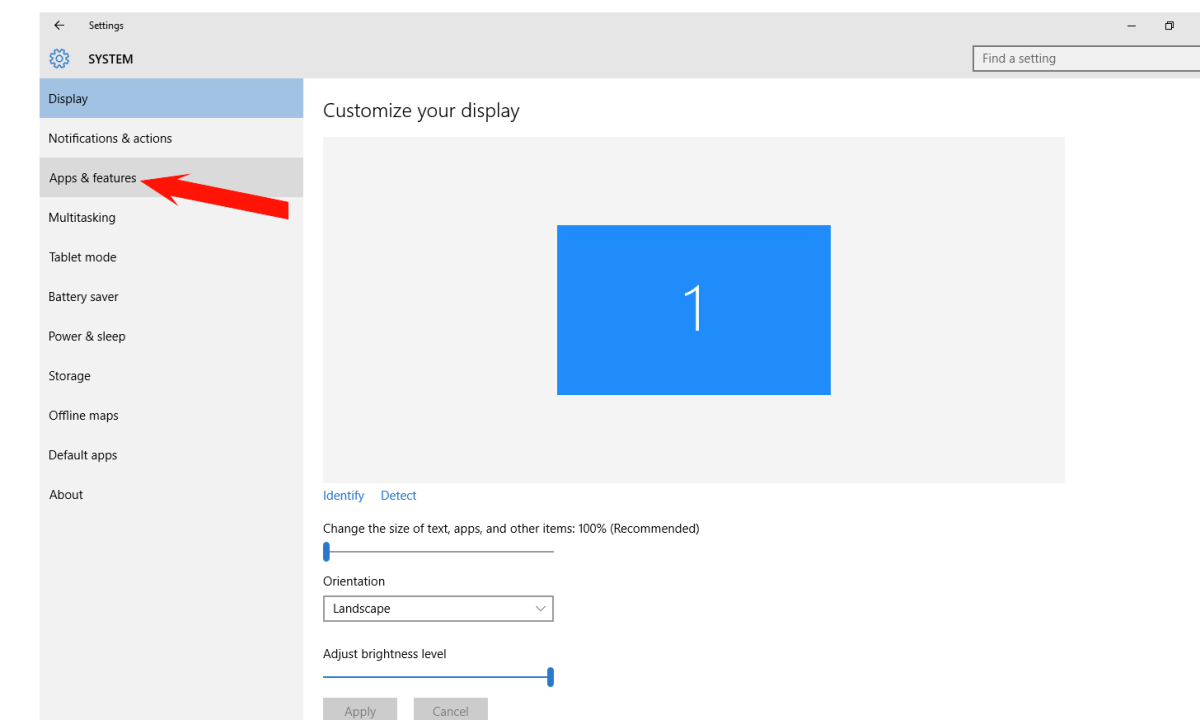Click the back arrow to go back
This screenshot has height=720, width=1200.
(x=58, y=25)
